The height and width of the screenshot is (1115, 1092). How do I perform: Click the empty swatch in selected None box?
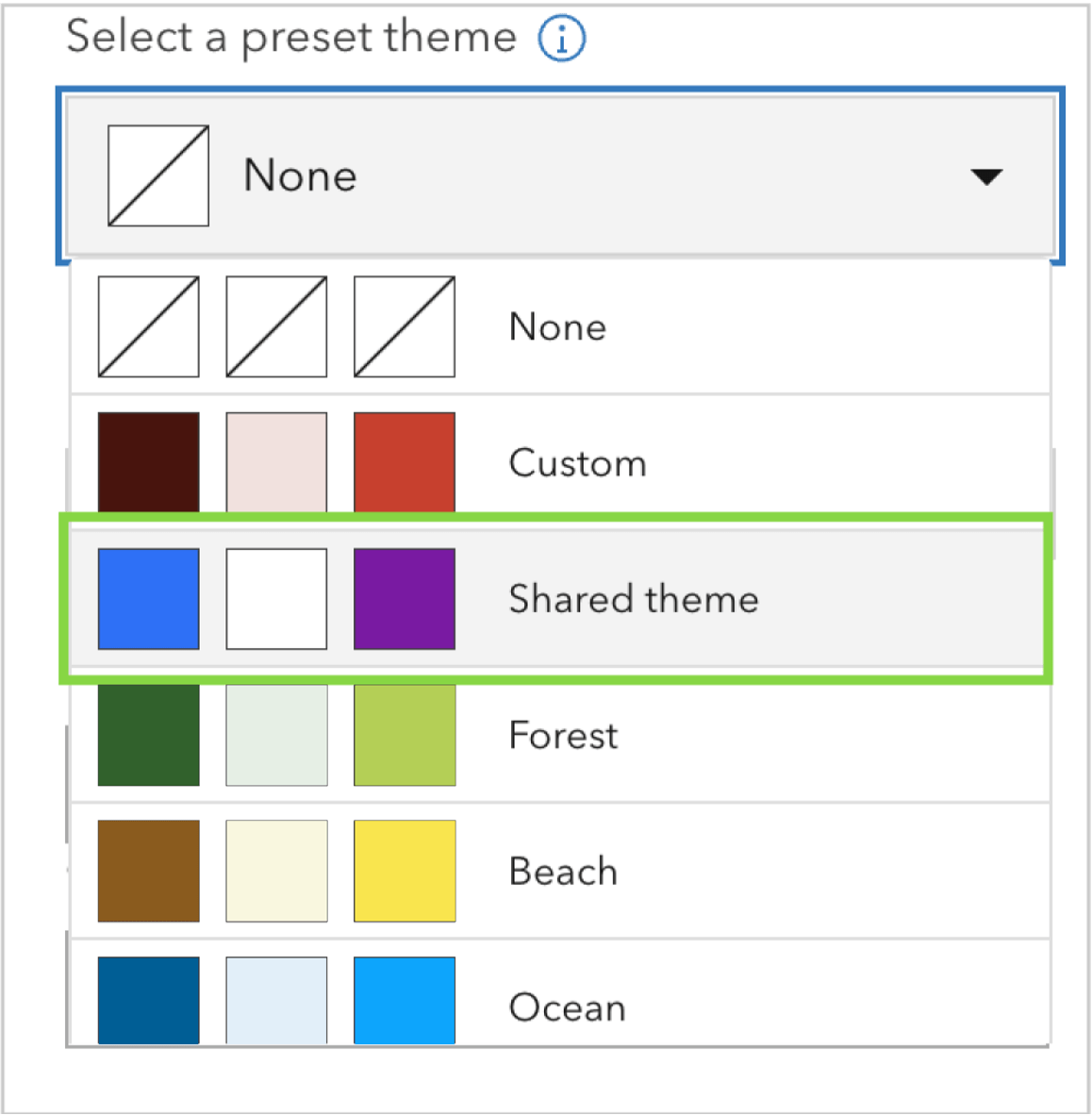tap(158, 176)
